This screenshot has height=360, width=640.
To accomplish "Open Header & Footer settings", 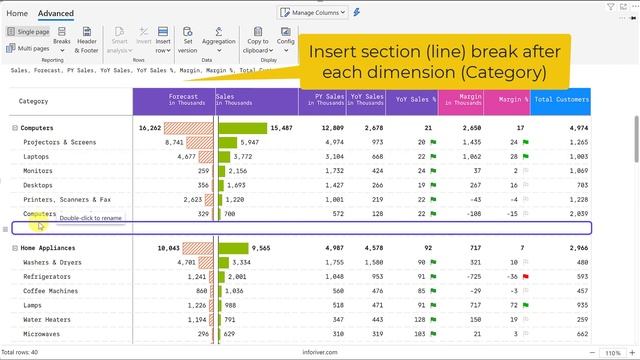I will 87,40.
